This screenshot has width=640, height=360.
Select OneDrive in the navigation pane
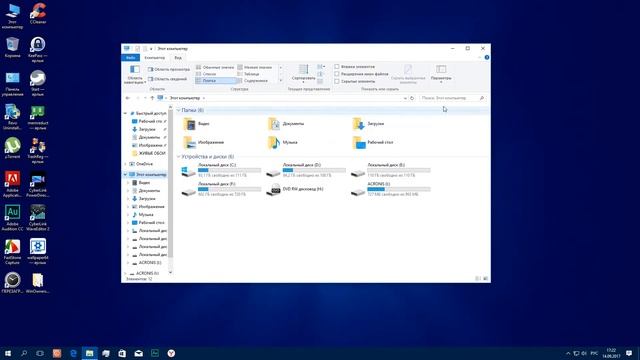click(x=141, y=164)
